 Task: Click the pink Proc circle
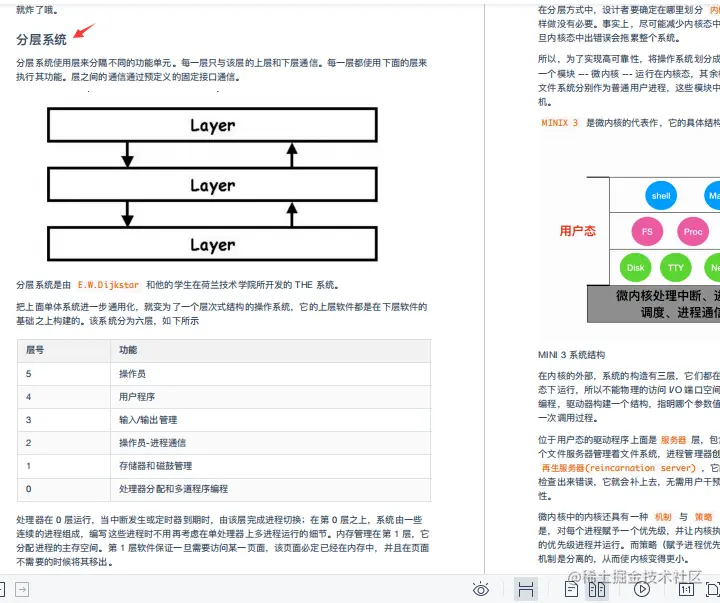(692, 231)
